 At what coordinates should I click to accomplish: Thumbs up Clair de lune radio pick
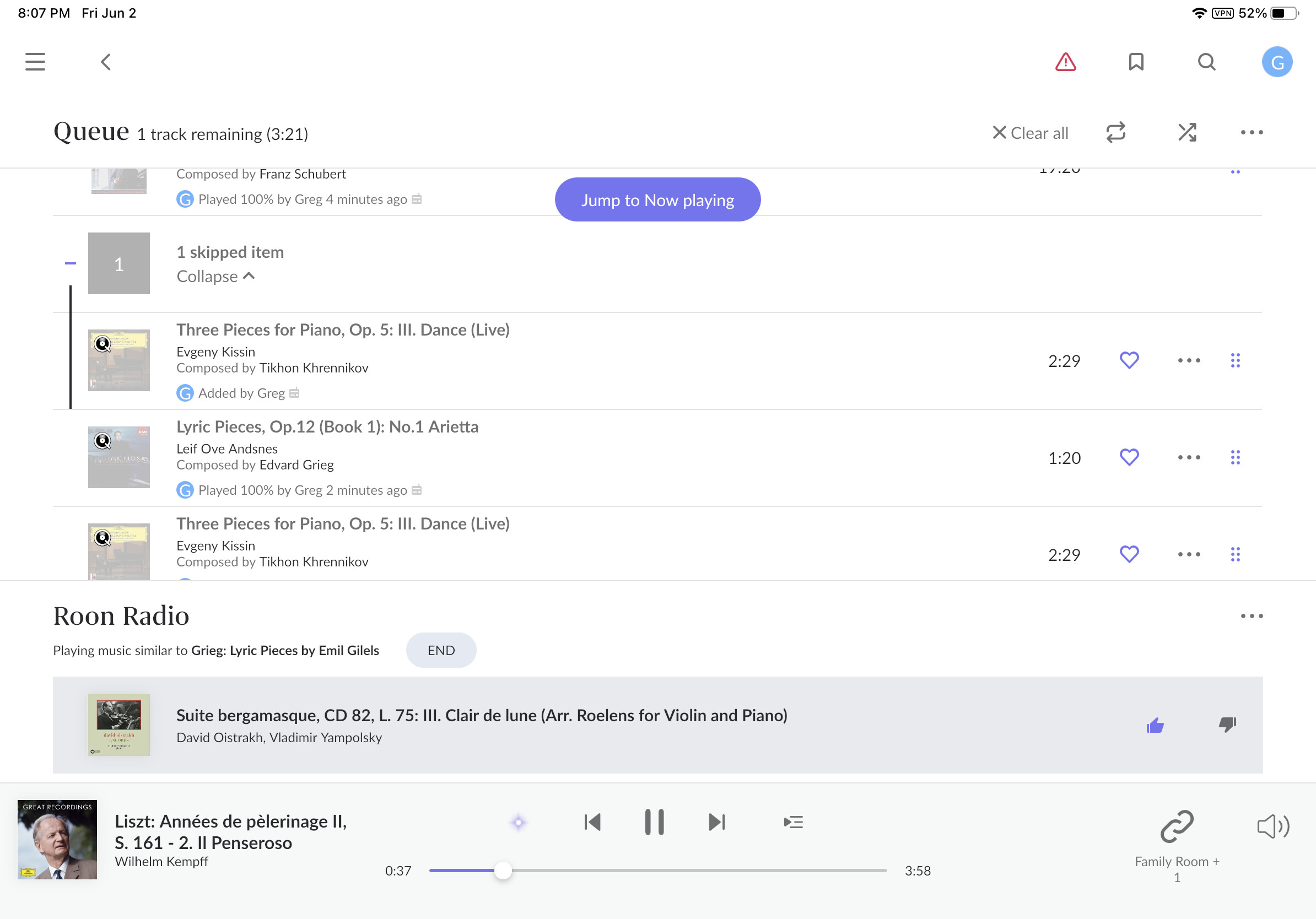coord(1155,725)
